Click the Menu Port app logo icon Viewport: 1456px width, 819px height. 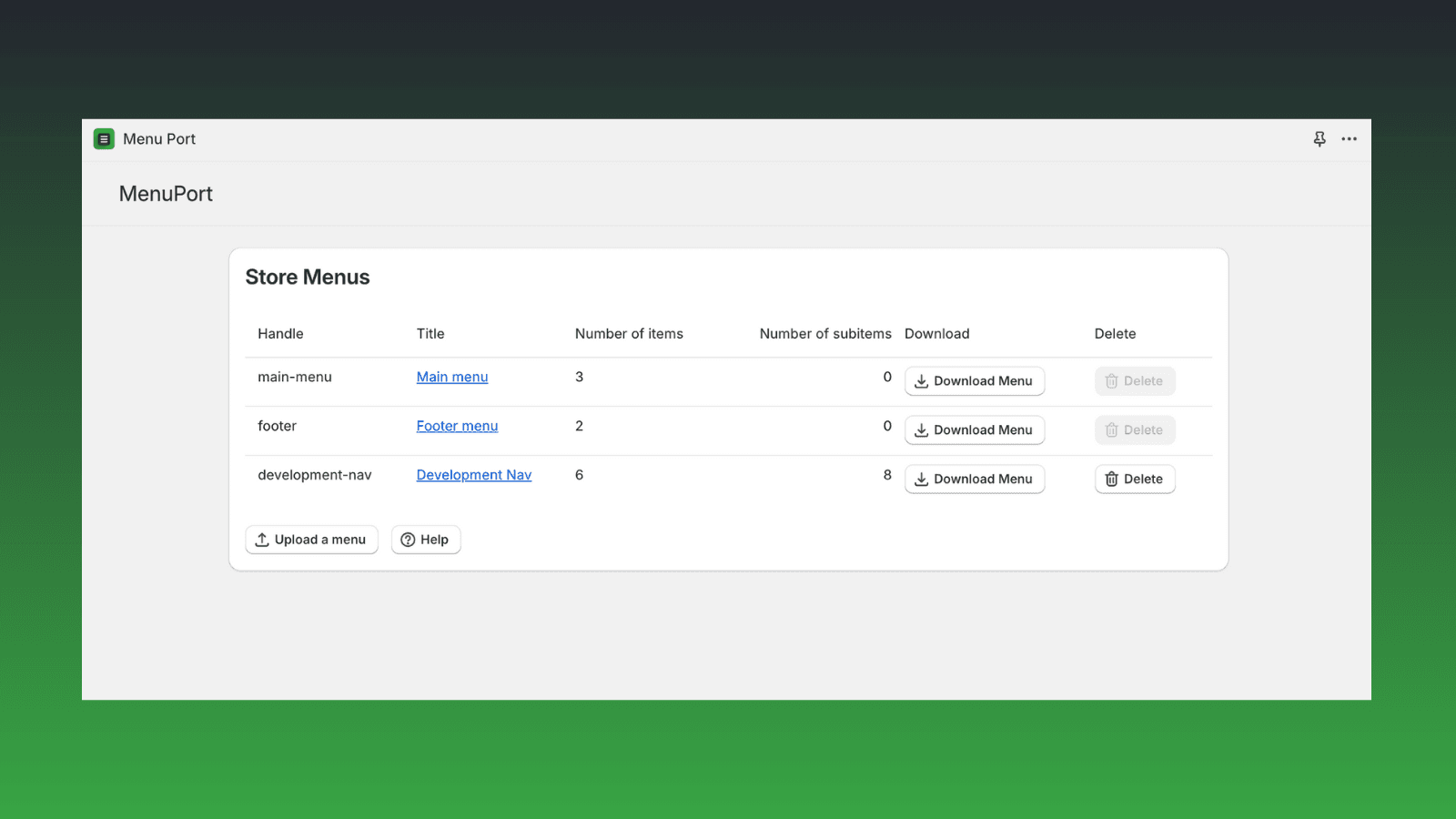pyautogui.click(x=104, y=139)
